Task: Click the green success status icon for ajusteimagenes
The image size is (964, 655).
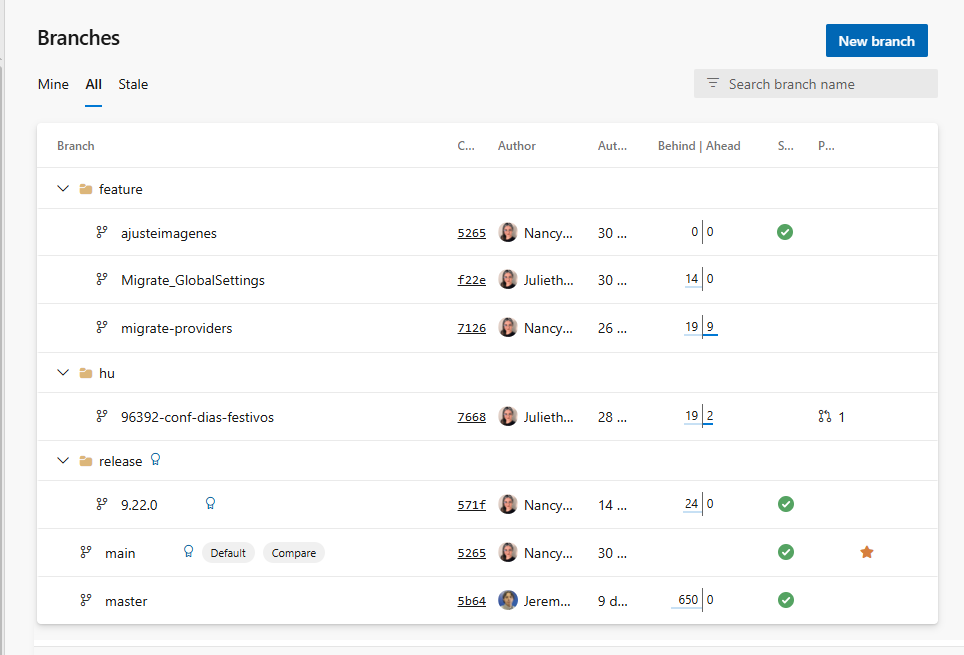Action: [785, 232]
